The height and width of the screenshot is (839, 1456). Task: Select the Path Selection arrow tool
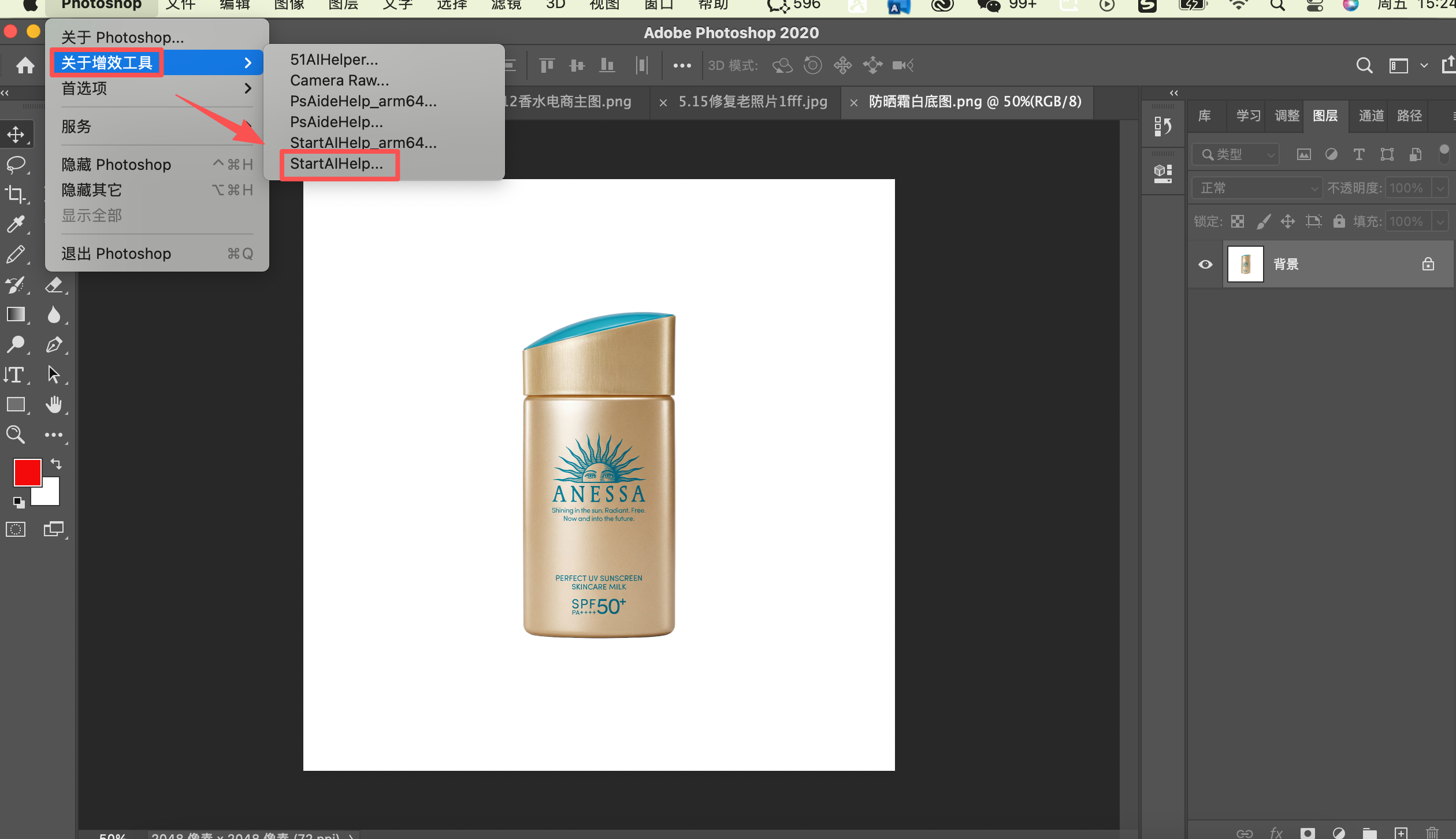(54, 374)
